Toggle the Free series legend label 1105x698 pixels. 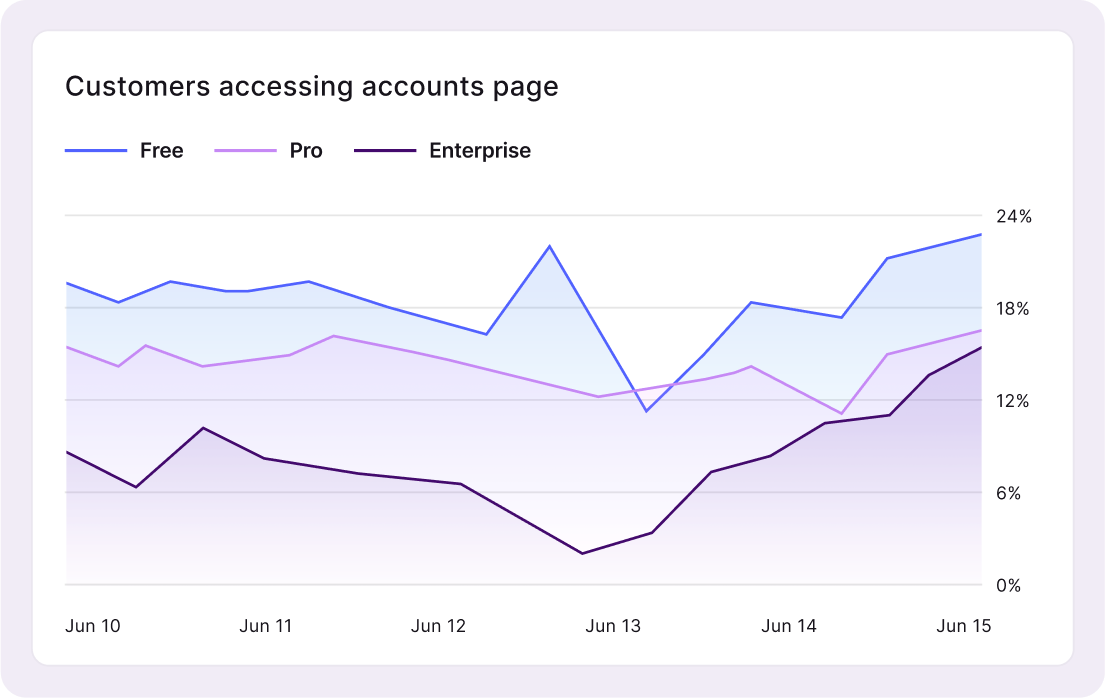point(162,151)
